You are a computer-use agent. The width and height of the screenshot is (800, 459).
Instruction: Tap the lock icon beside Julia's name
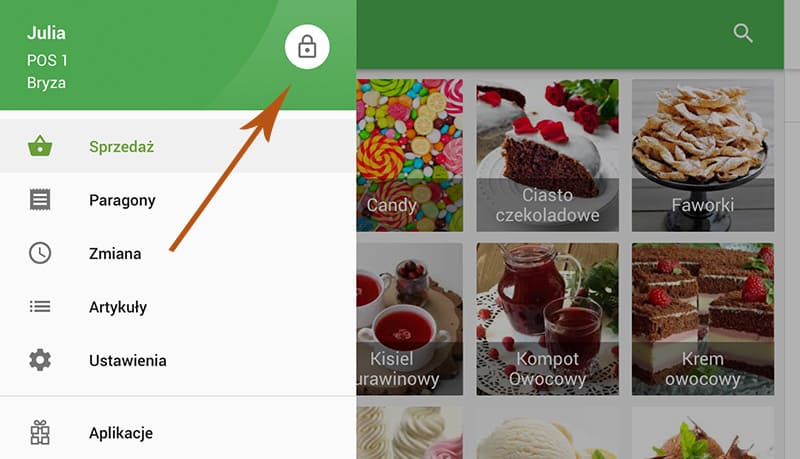click(307, 46)
